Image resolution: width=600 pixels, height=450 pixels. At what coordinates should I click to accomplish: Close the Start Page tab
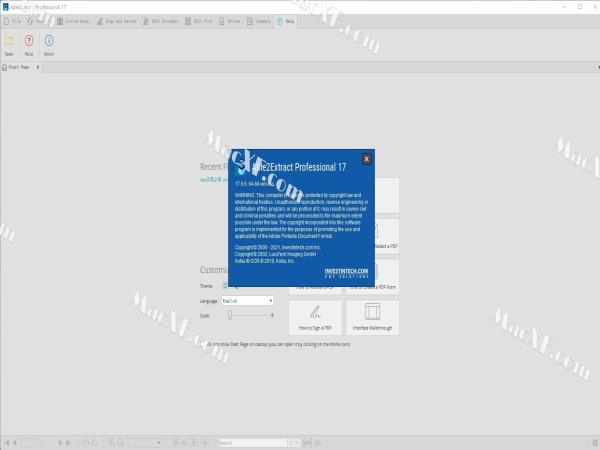38,67
